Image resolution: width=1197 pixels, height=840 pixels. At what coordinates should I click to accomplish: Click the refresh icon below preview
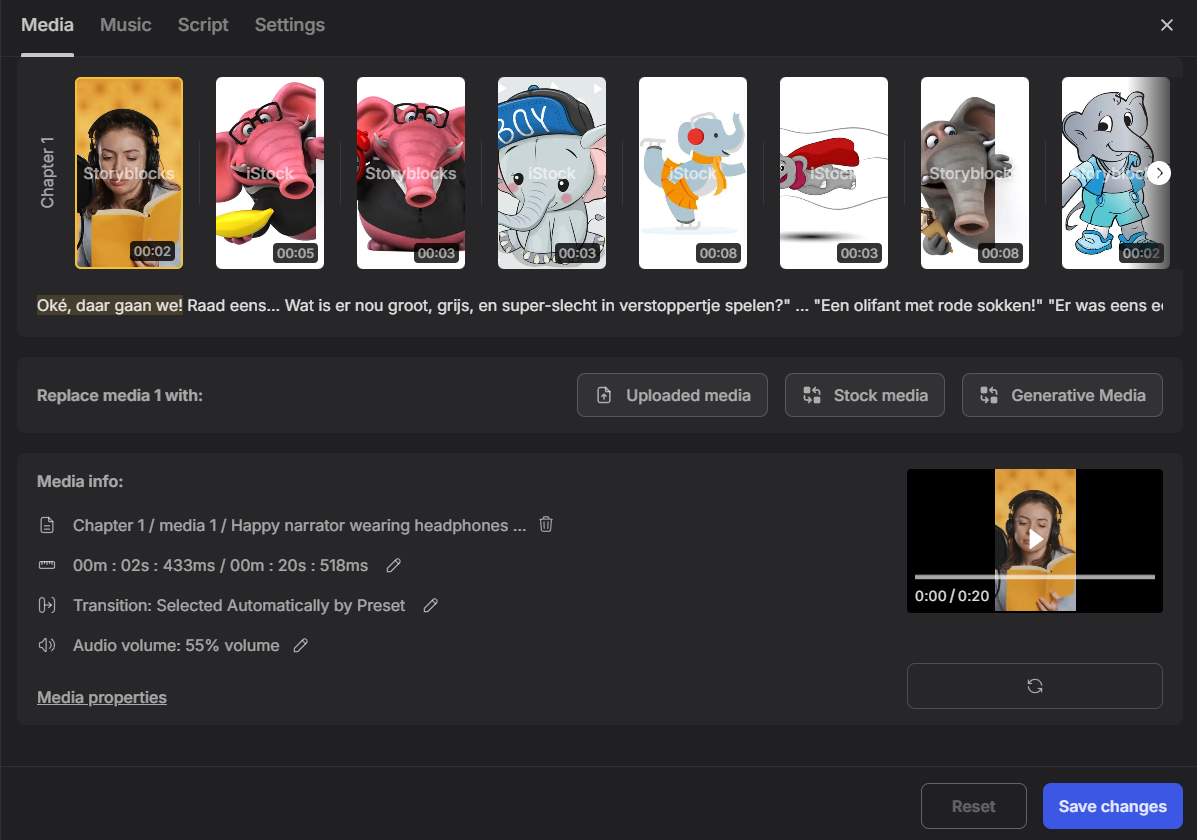point(1034,686)
